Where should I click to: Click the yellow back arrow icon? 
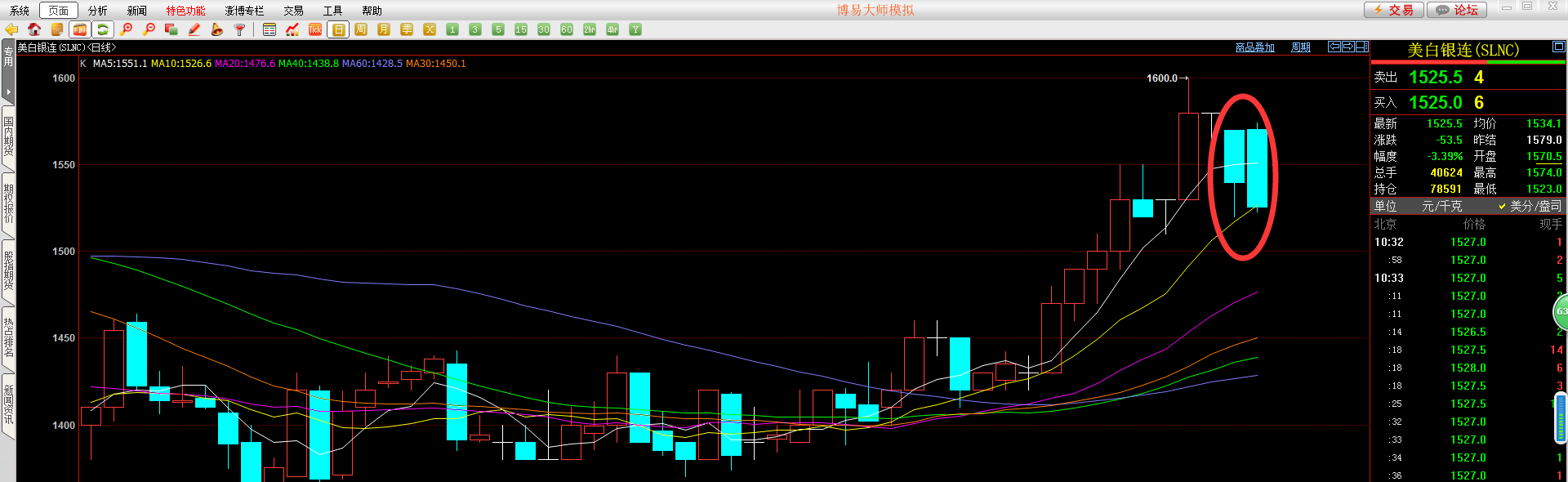pyautogui.click(x=11, y=29)
